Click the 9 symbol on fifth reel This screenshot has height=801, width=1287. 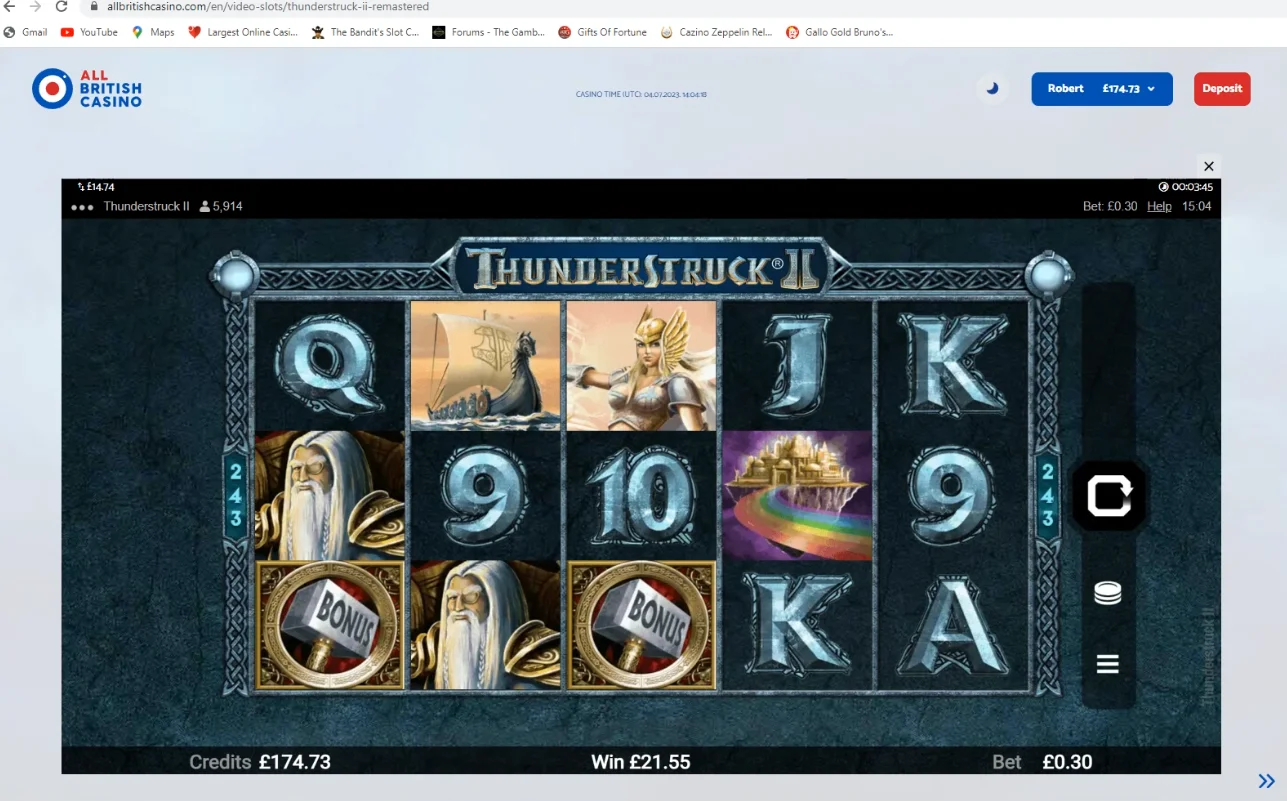[x=952, y=496]
